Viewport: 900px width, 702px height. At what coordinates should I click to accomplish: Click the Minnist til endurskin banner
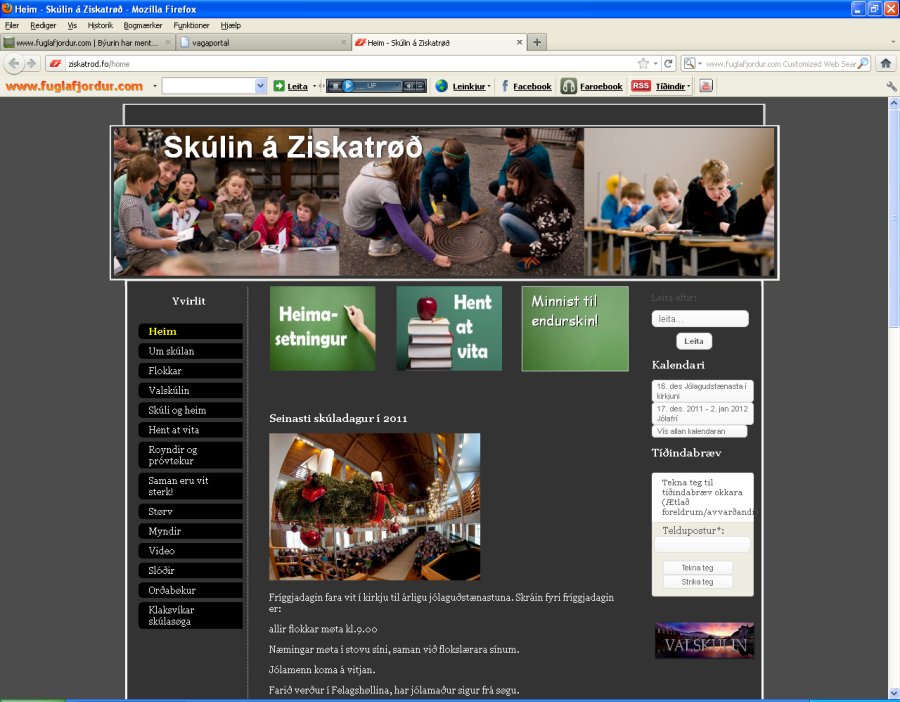pyautogui.click(x=575, y=328)
